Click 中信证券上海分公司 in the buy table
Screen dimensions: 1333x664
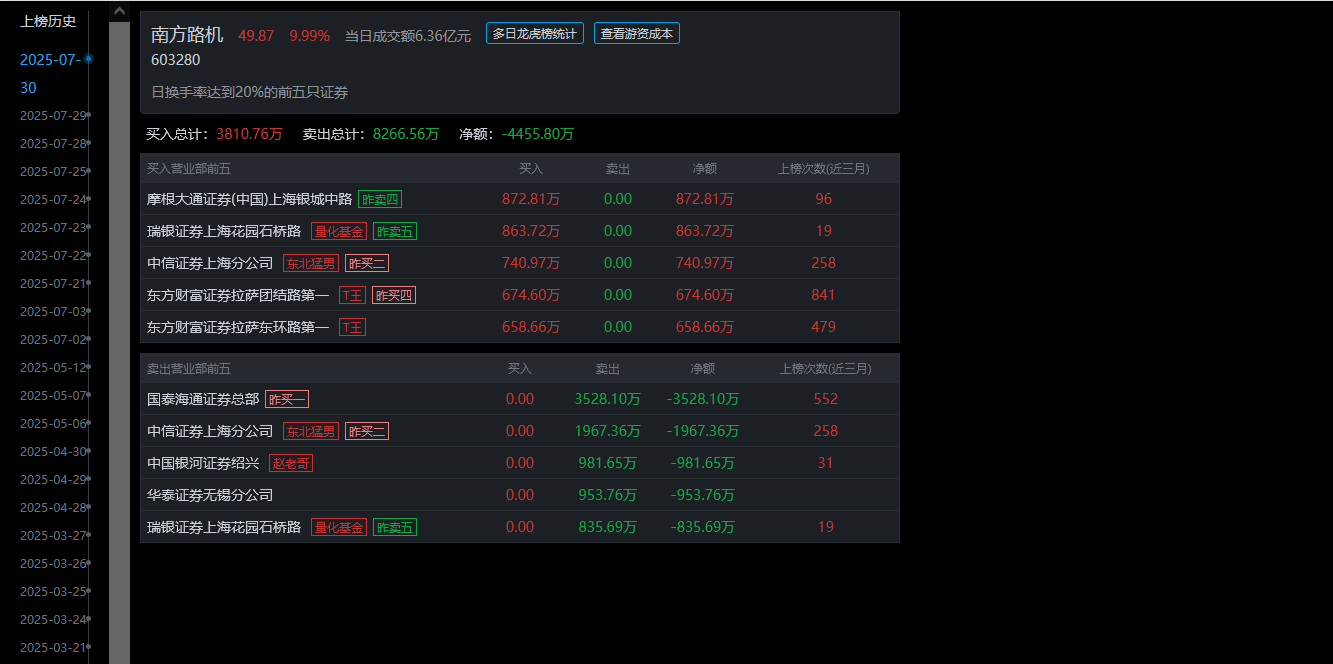210,263
